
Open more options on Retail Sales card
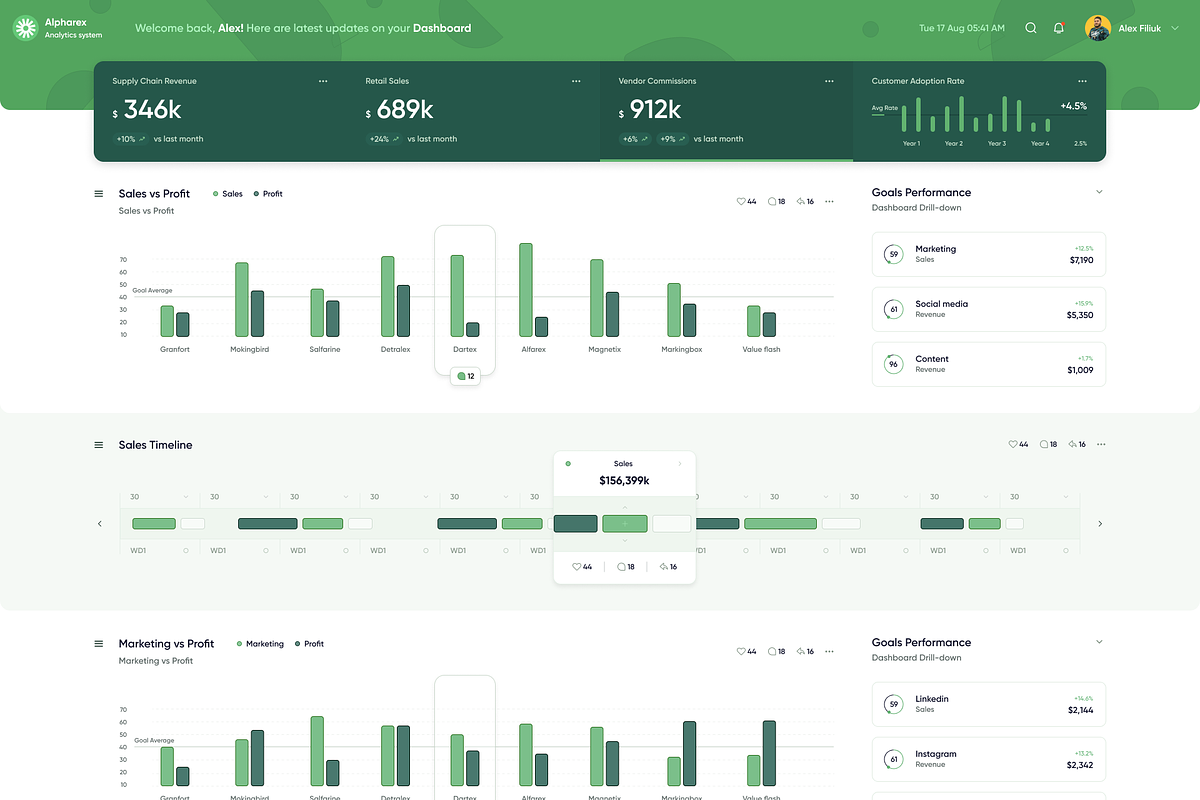tap(576, 81)
